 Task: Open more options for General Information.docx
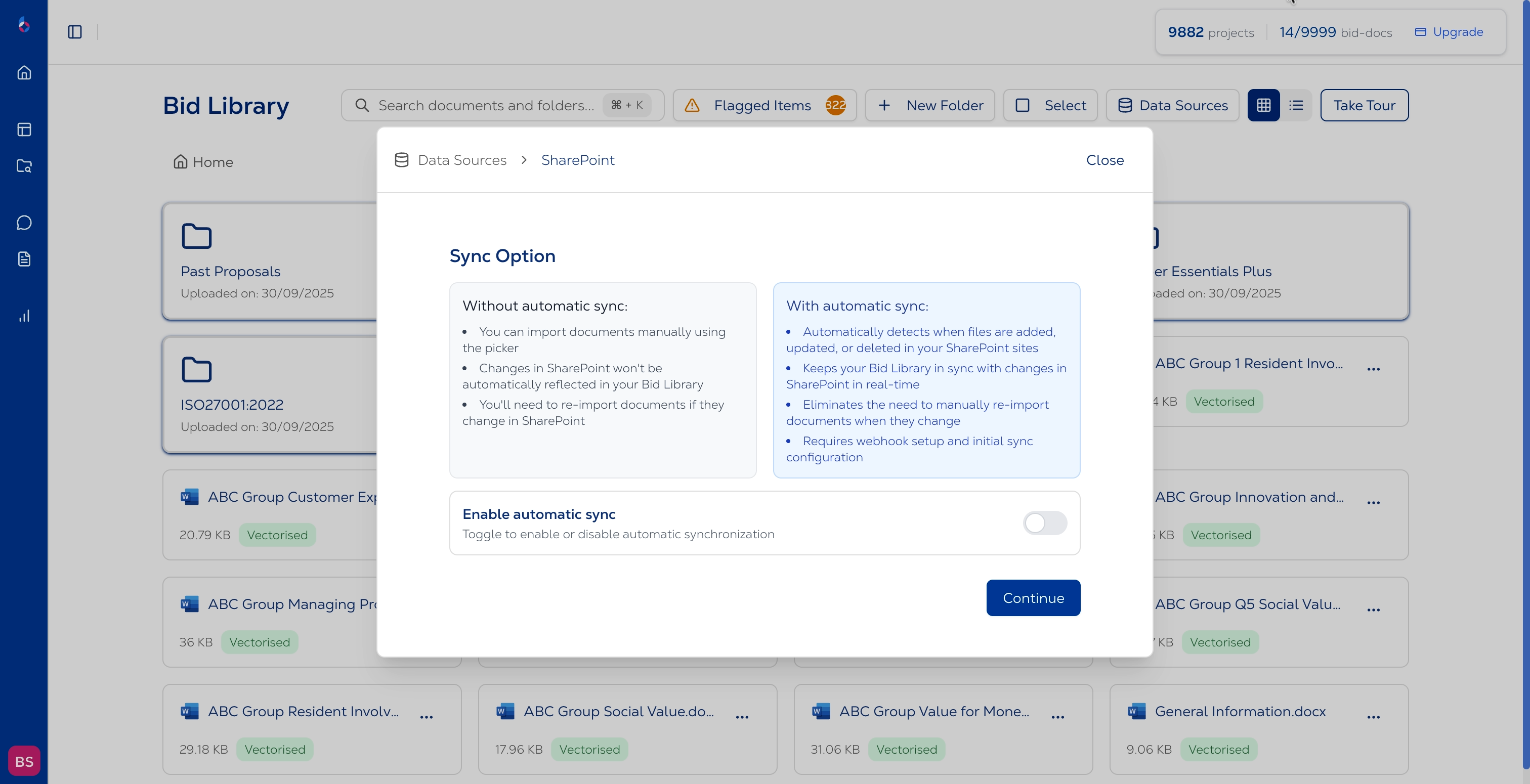coord(1374,717)
